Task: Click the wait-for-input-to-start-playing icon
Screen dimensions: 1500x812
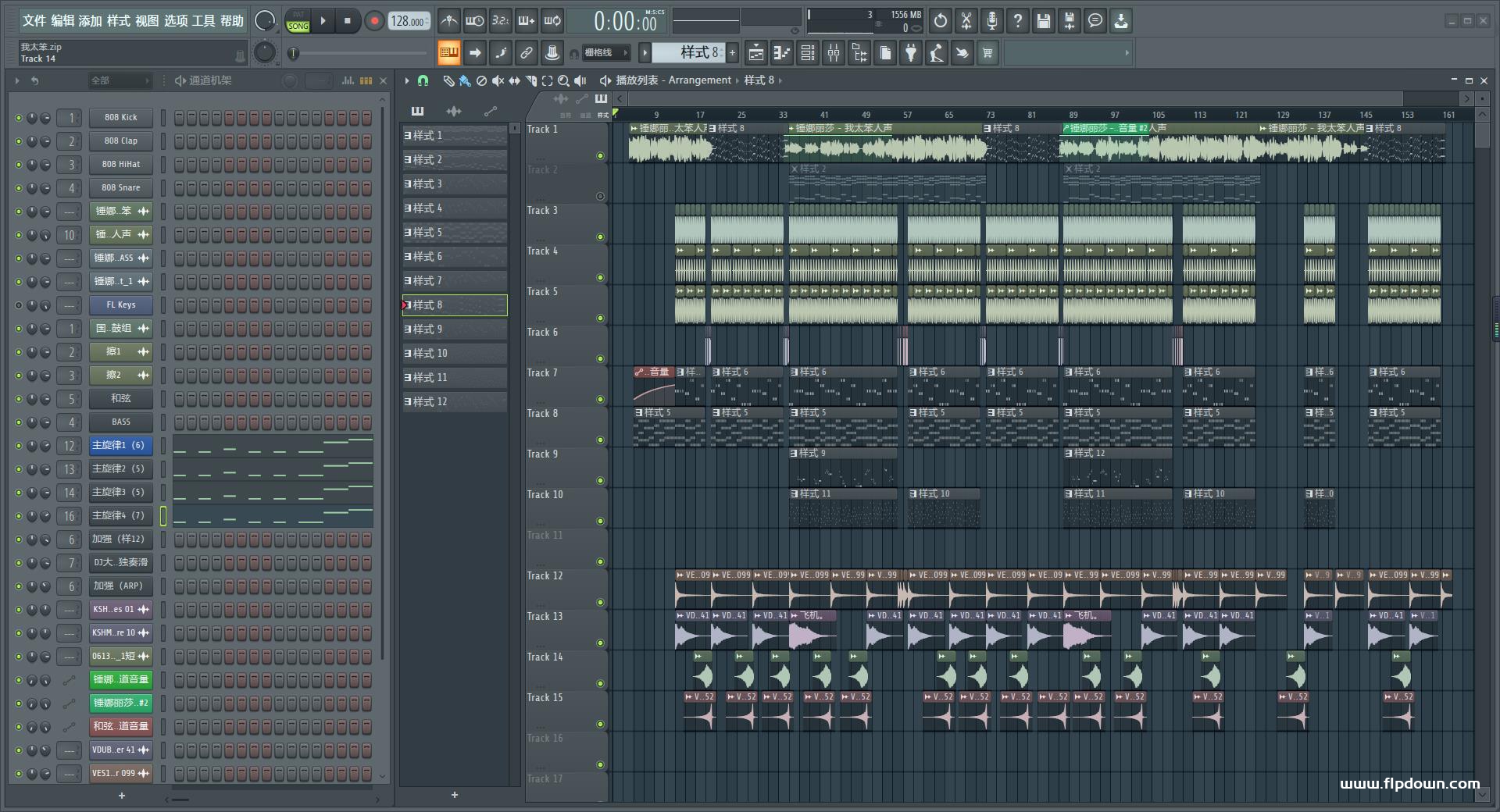Action: (474, 21)
